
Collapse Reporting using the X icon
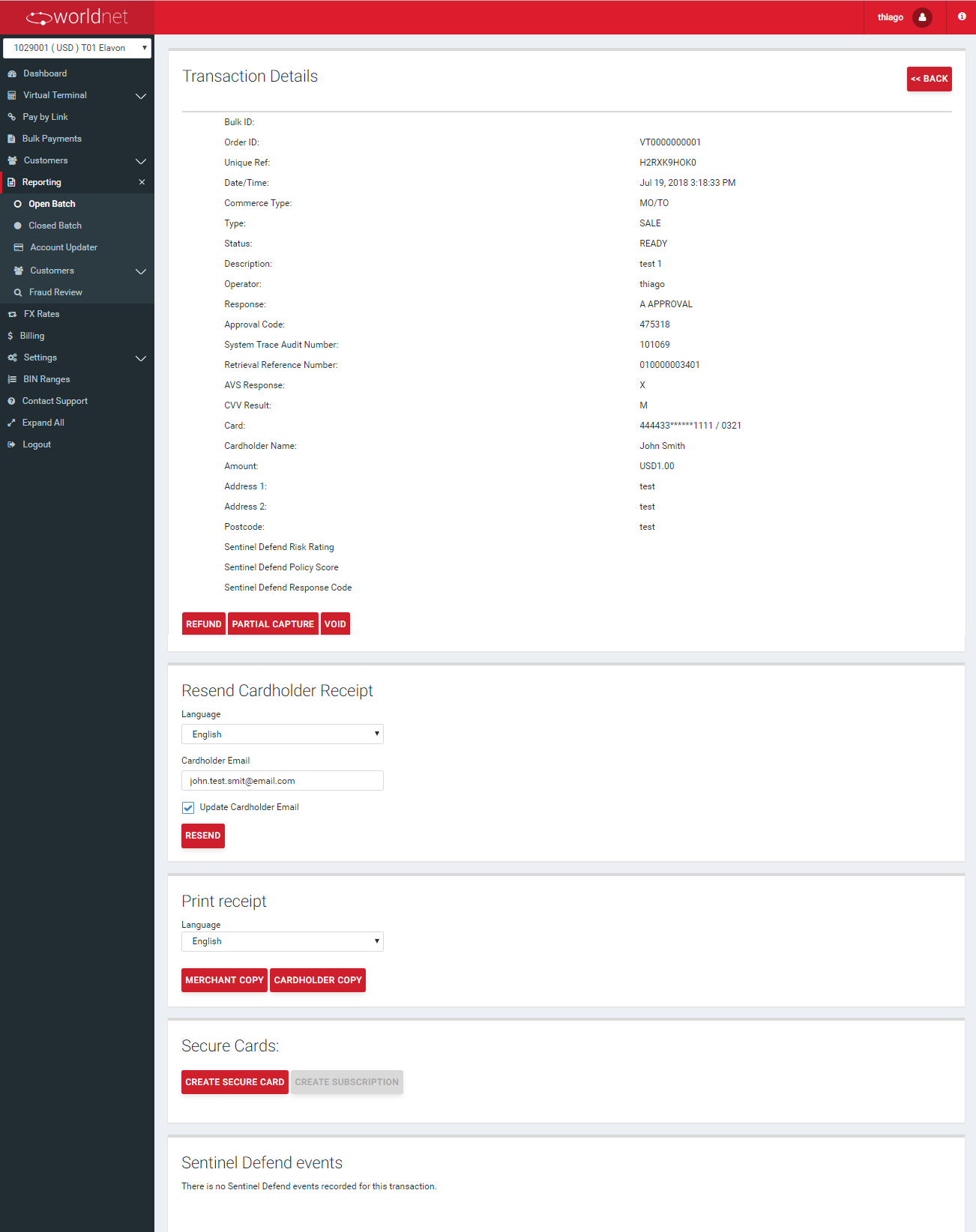142,182
